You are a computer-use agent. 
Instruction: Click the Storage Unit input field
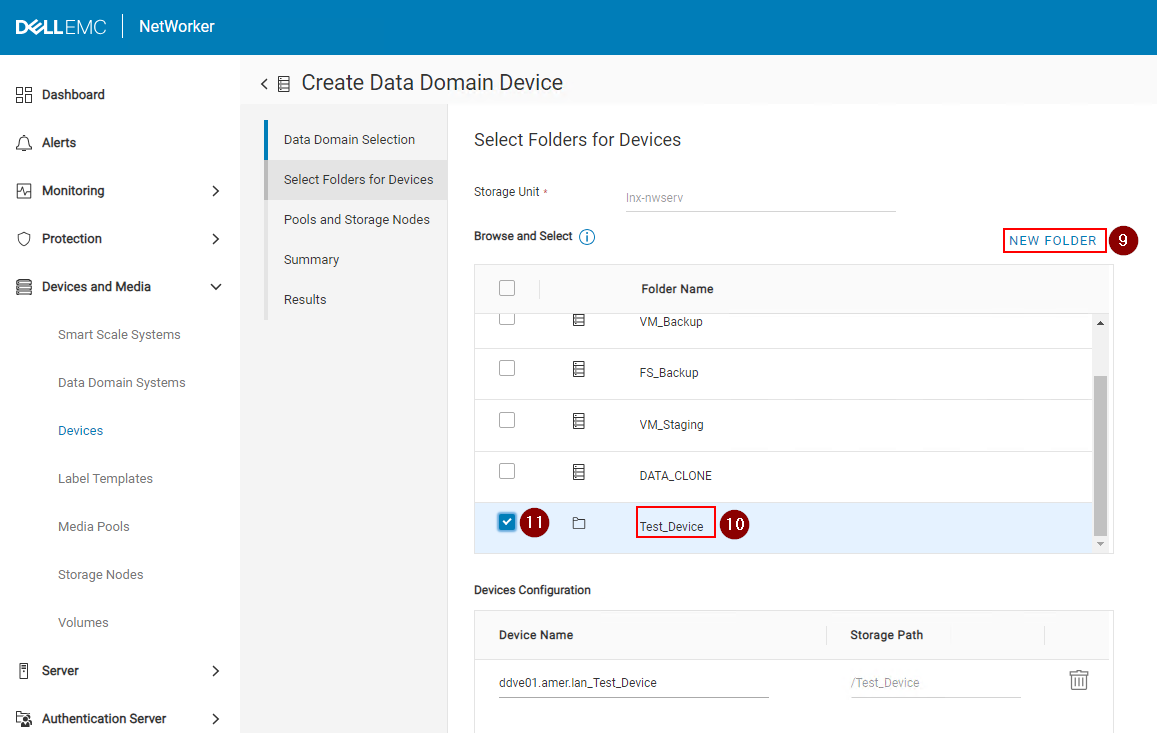(x=760, y=197)
